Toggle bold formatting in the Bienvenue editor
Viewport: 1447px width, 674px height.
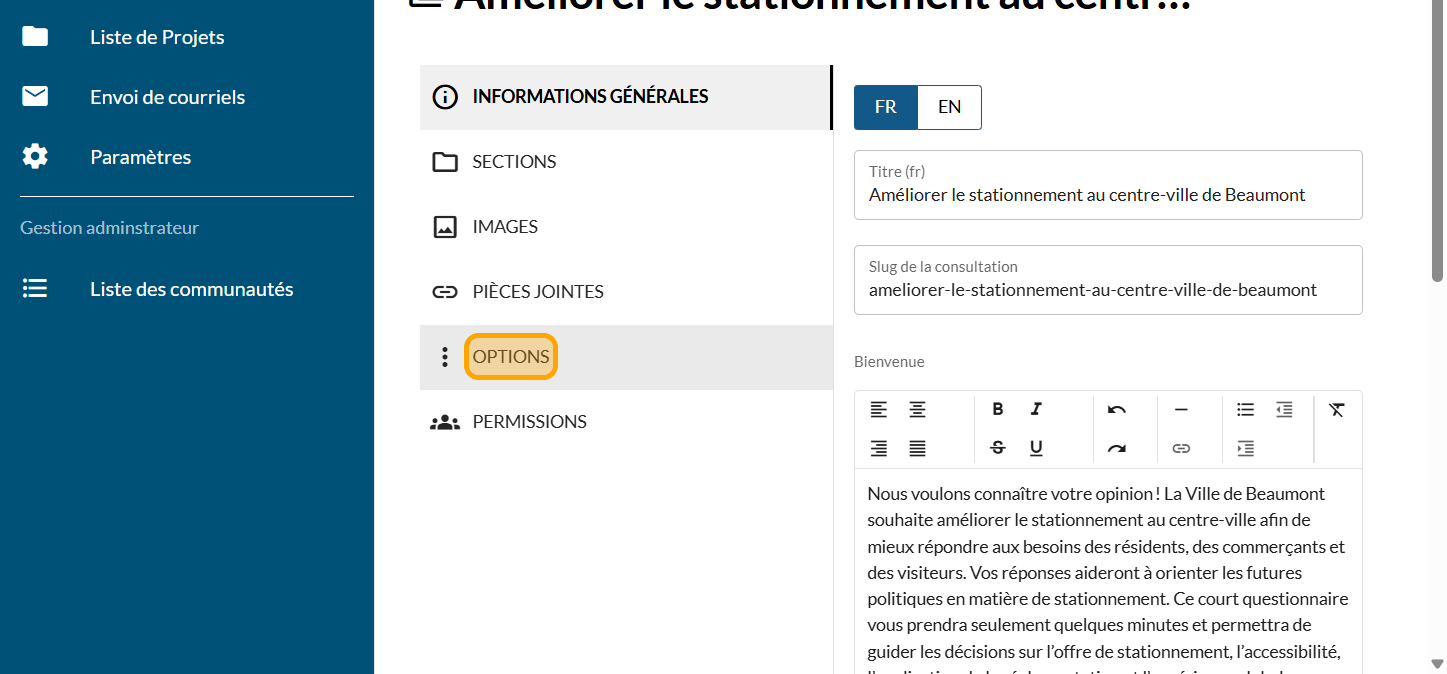pos(997,409)
